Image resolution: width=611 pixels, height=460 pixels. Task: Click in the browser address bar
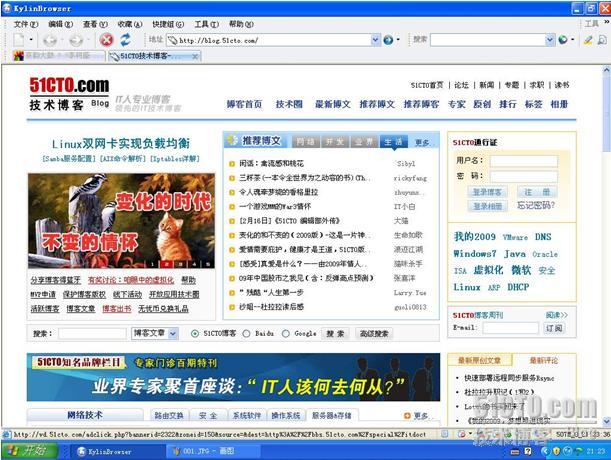269,40
